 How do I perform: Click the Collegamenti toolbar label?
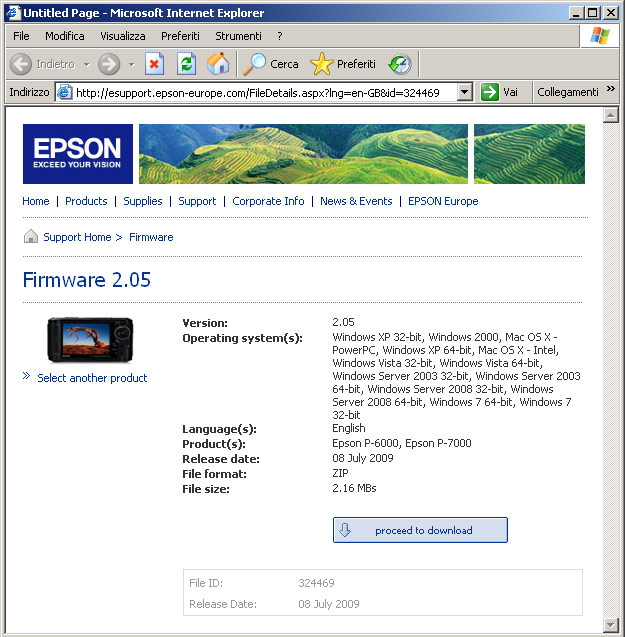point(568,92)
